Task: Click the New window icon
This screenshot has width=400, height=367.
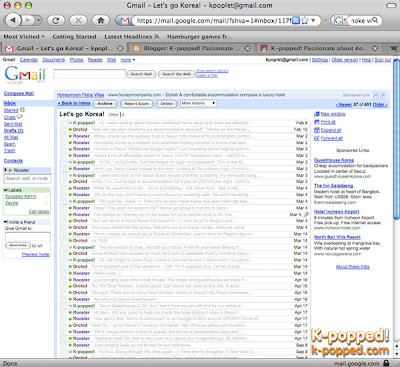Action: (x=317, y=114)
